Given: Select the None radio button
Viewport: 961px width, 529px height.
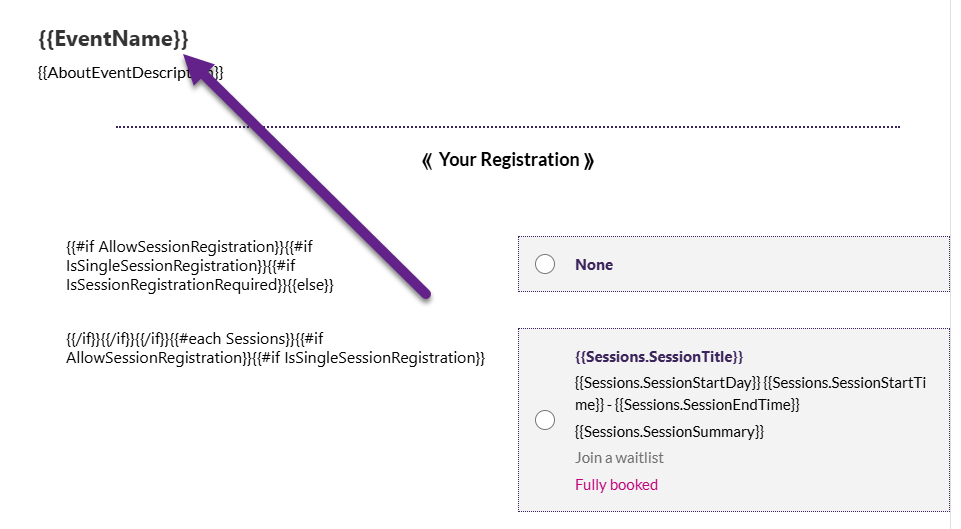Looking at the screenshot, I should [x=545, y=264].
